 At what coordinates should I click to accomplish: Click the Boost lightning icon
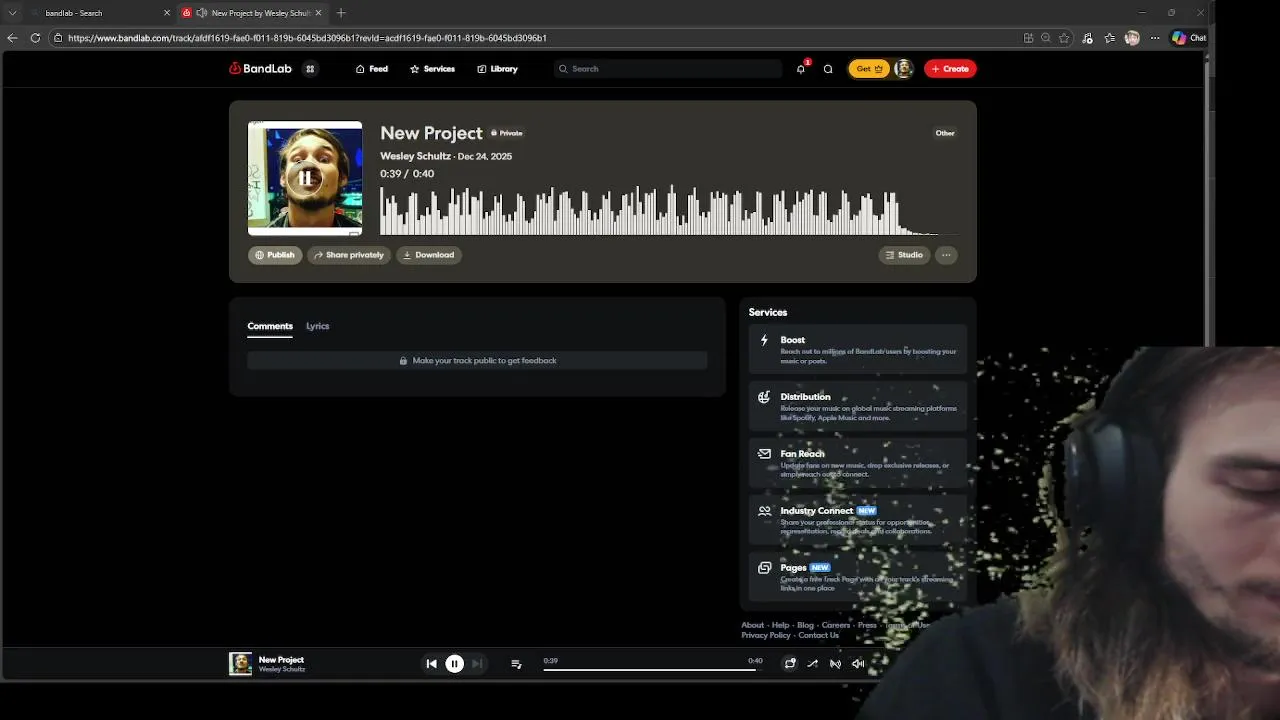pyautogui.click(x=764, y=340)
